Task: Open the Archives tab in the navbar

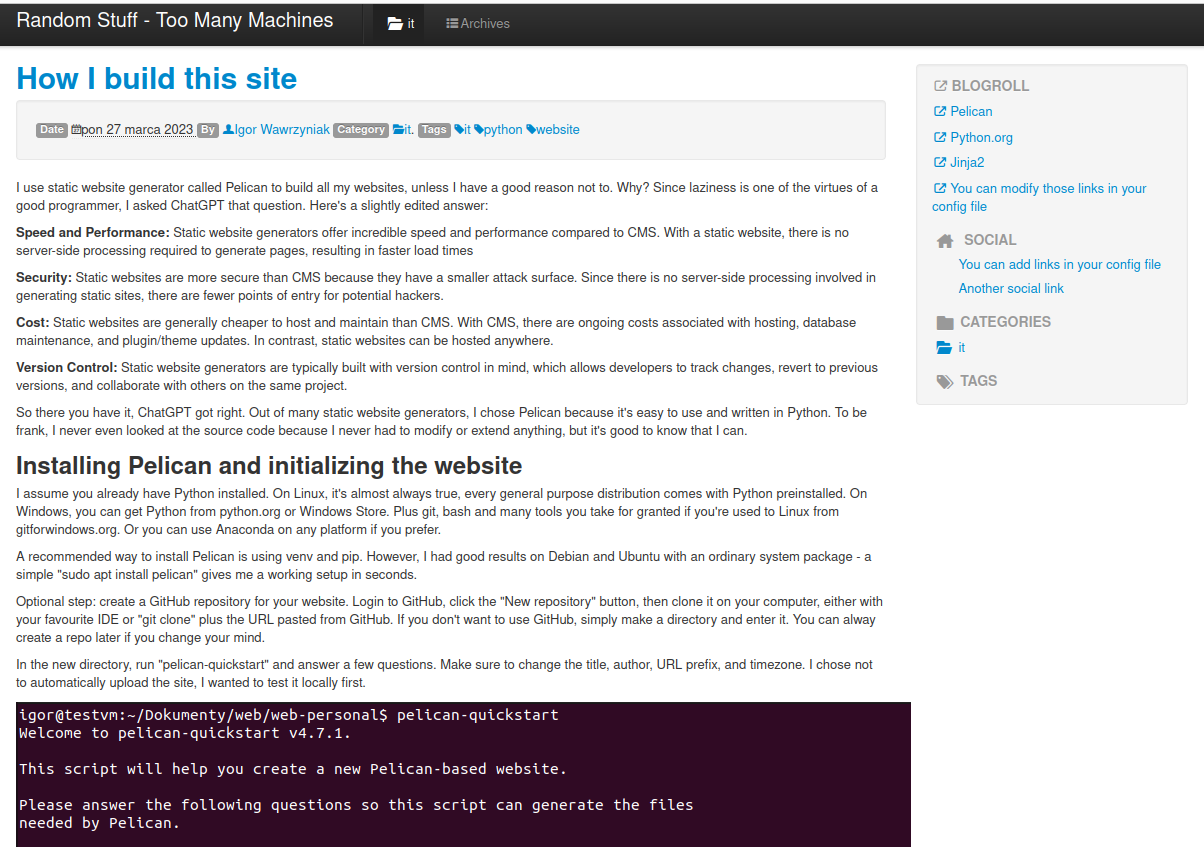Action: 478,23
